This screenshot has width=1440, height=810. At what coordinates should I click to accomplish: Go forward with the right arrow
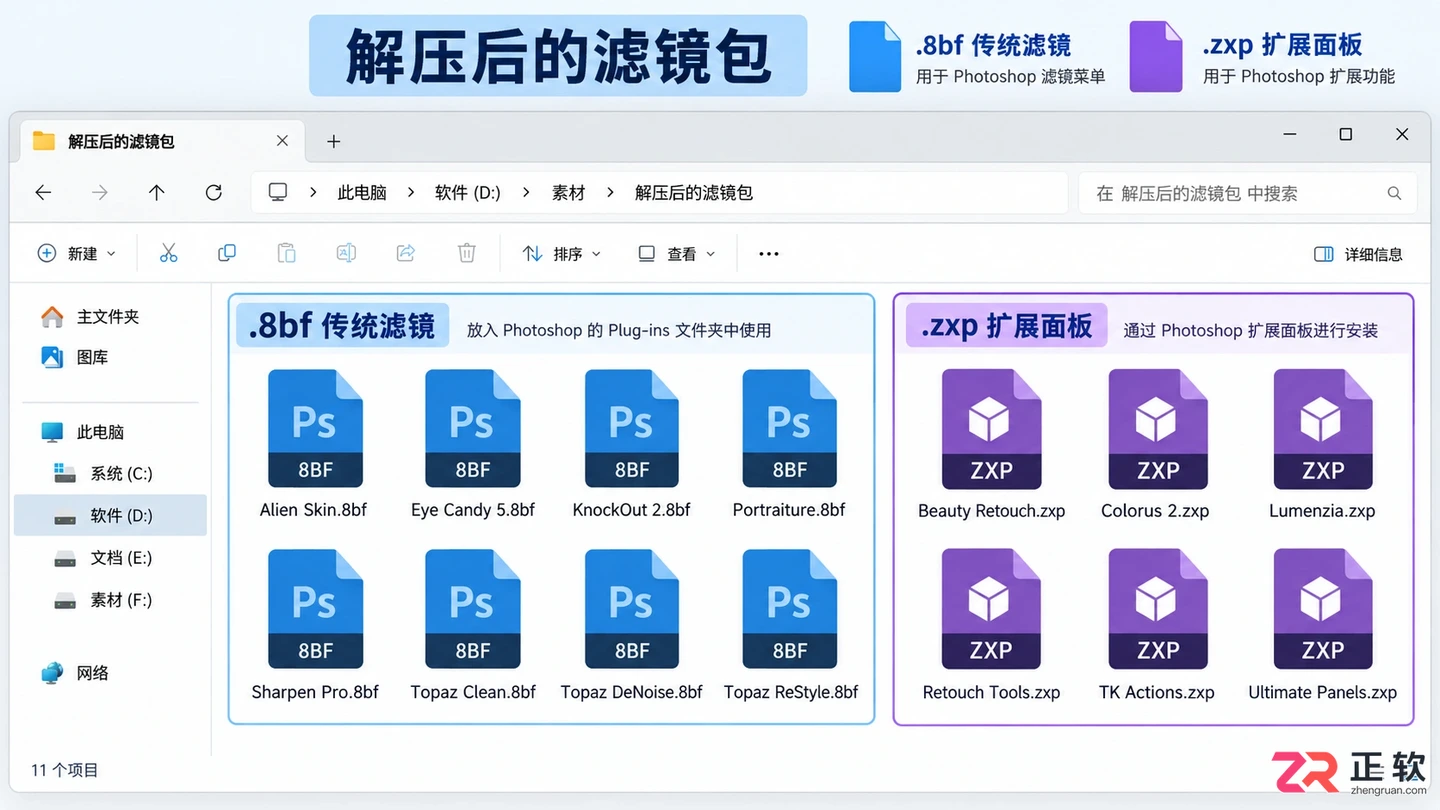[99, 193]
